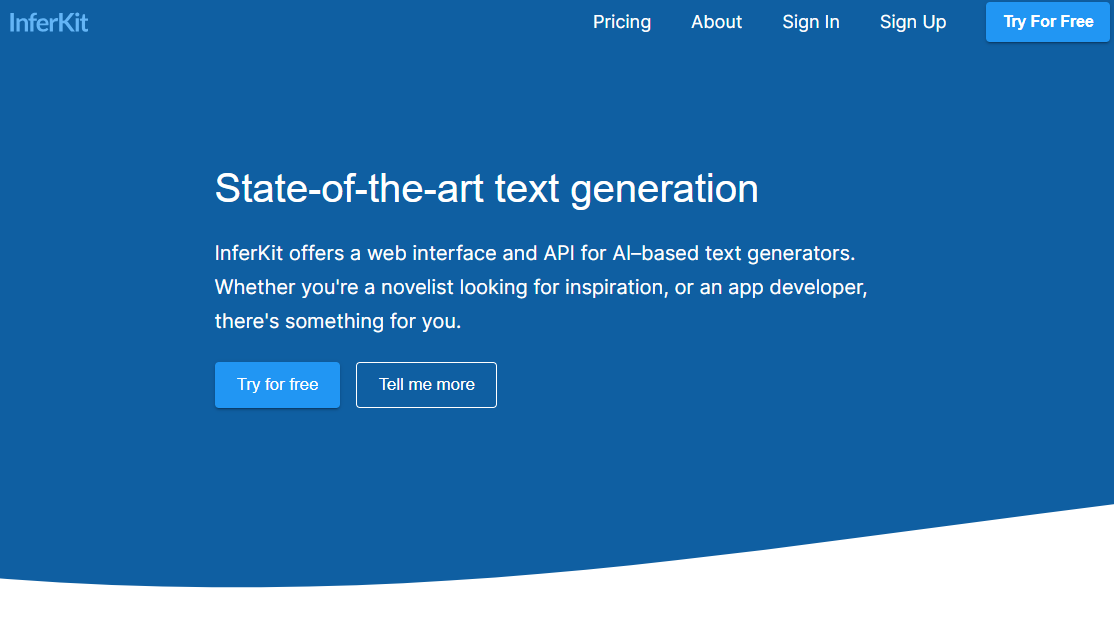Select Sign In in the navigation
This screenshot has width=1114, height=622.
click(810, 22)
